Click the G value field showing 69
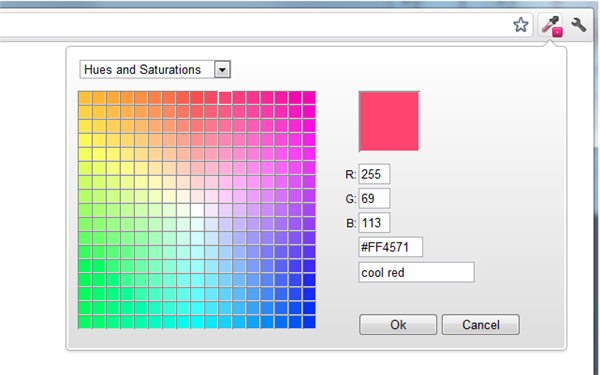600x375 pixels. (374, 198)
